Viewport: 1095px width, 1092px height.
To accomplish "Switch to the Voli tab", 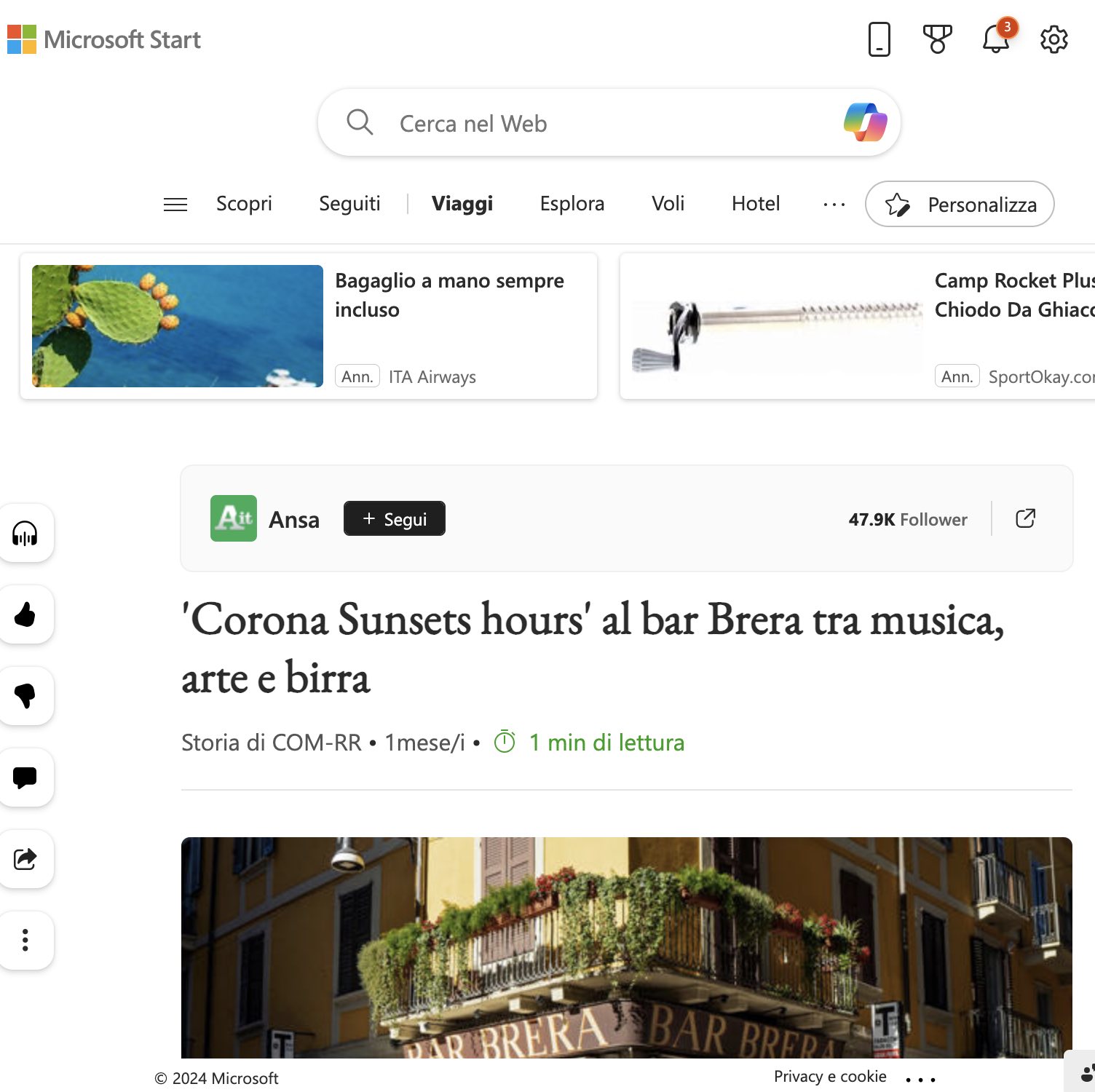I will click(668, 204).
